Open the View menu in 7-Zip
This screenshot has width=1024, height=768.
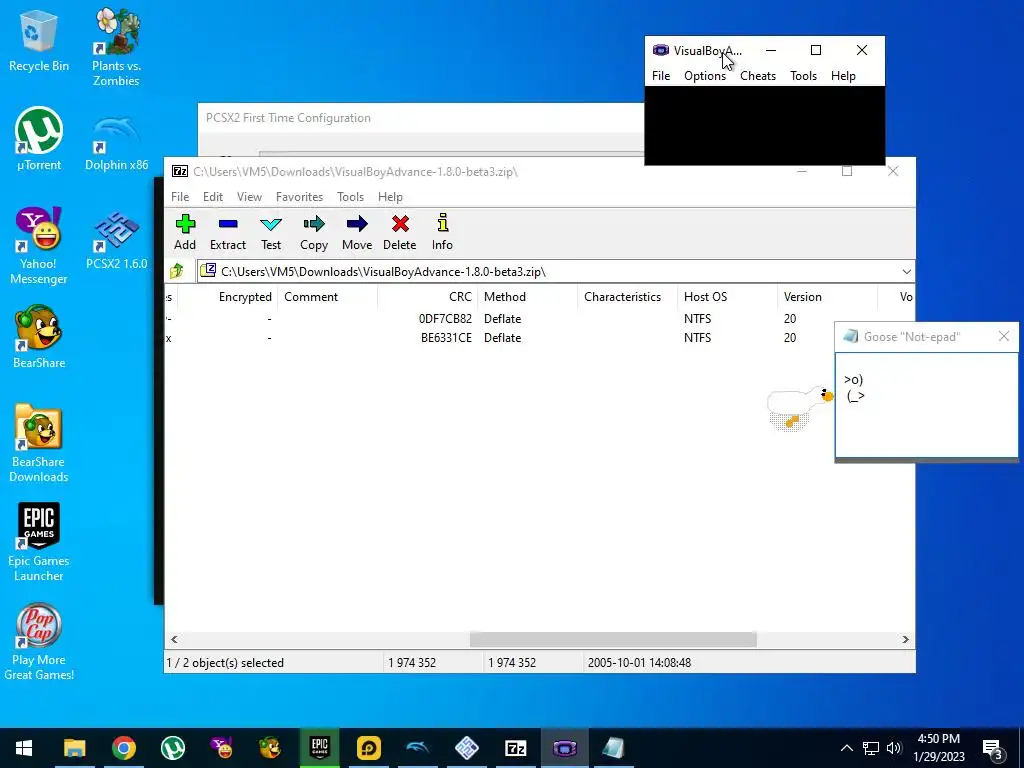(249, 197)
